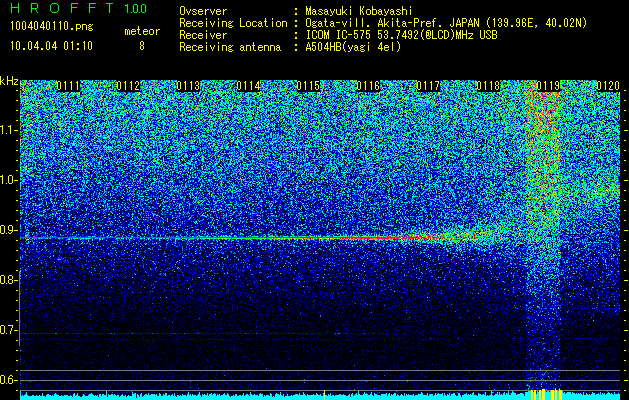Click the 1.0 kHz axis label

[x=9, y=180]
